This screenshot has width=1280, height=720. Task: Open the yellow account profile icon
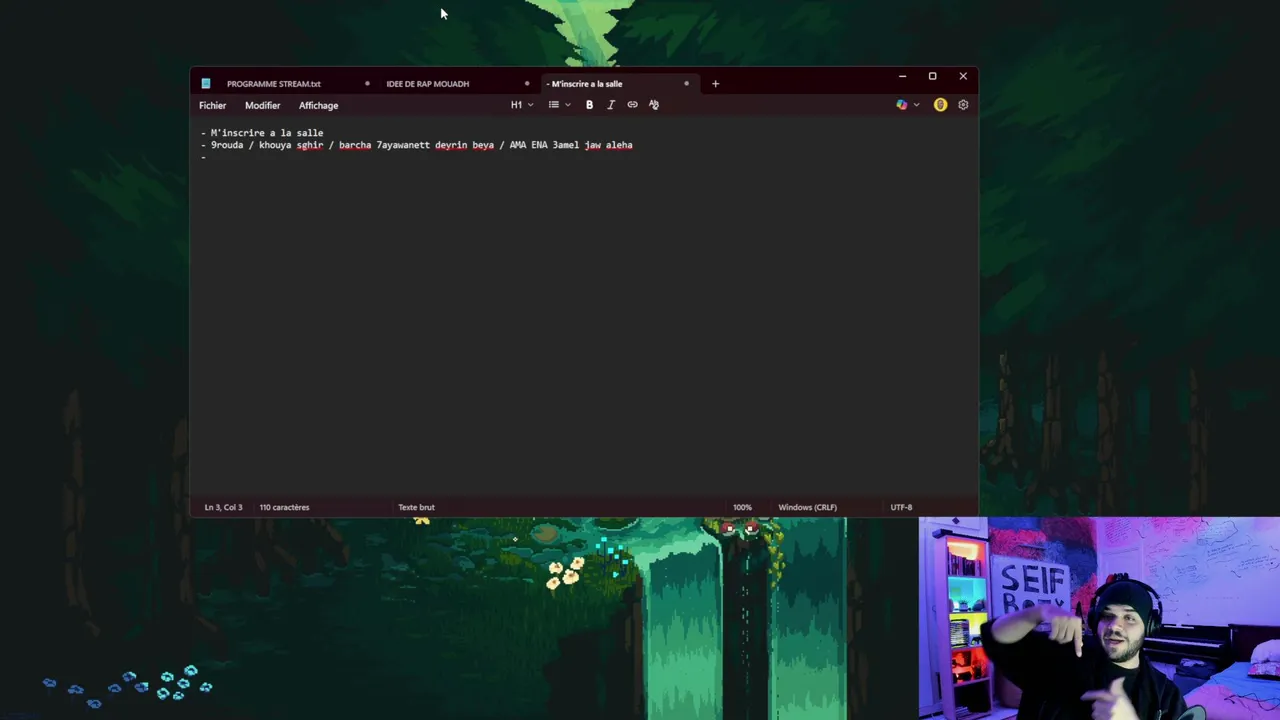coord(940,105)
